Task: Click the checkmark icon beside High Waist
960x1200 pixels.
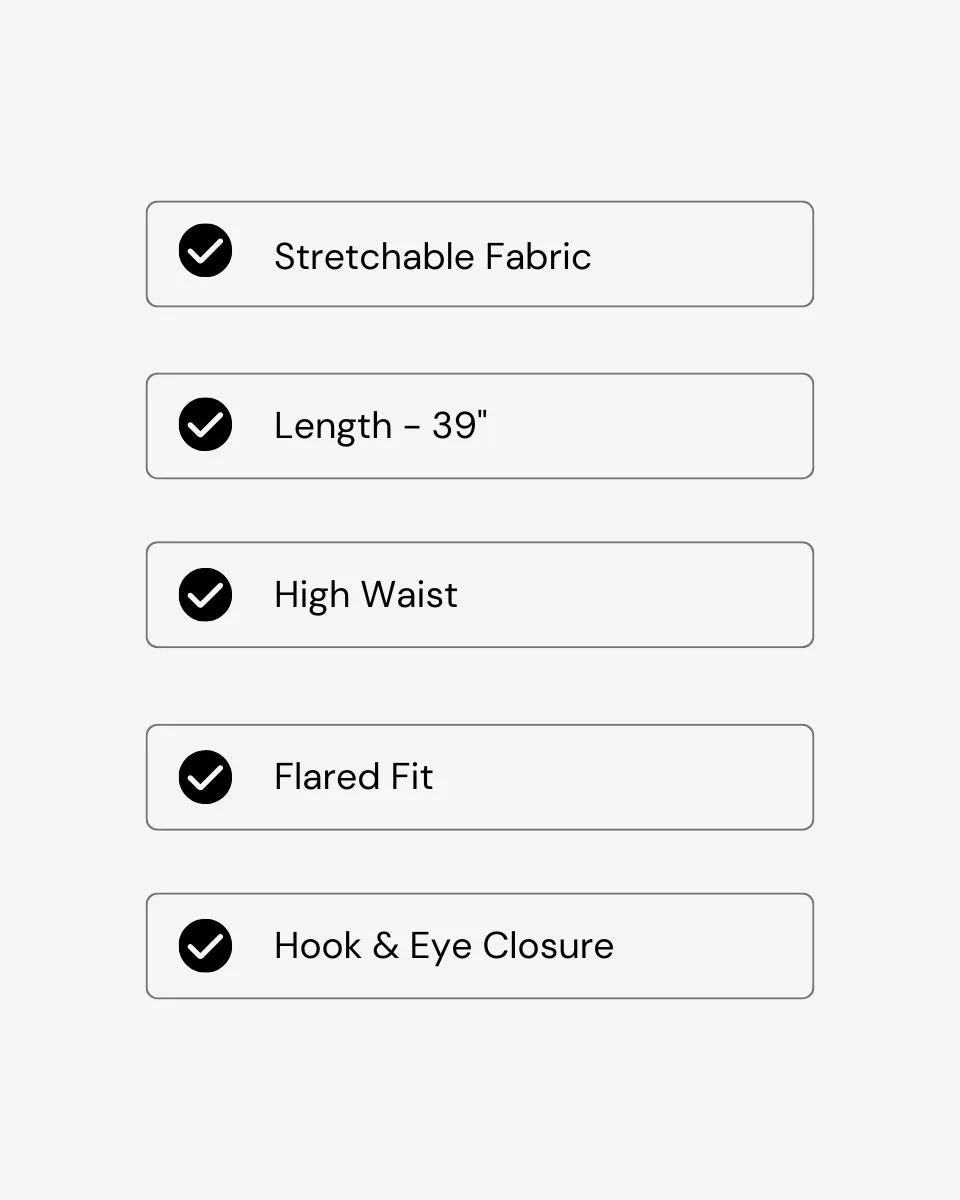Action: 205,595
